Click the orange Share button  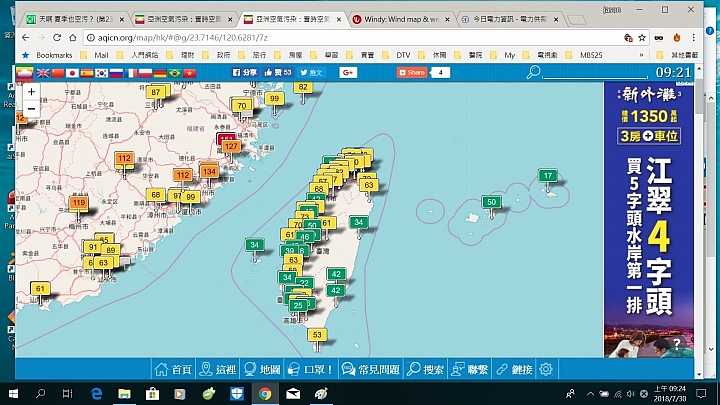point(412,73)
